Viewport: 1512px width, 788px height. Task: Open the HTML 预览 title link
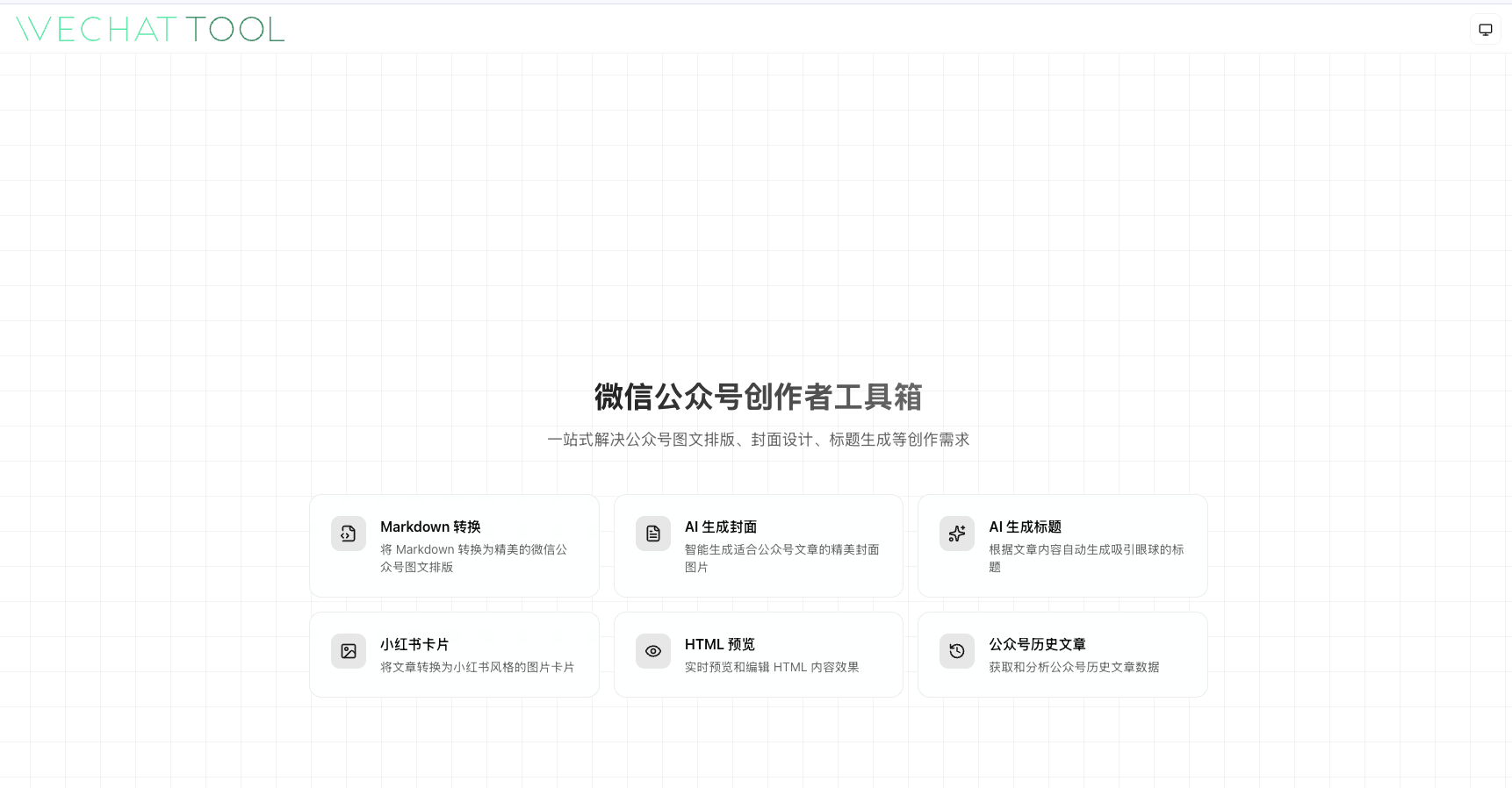coord(720,644)
